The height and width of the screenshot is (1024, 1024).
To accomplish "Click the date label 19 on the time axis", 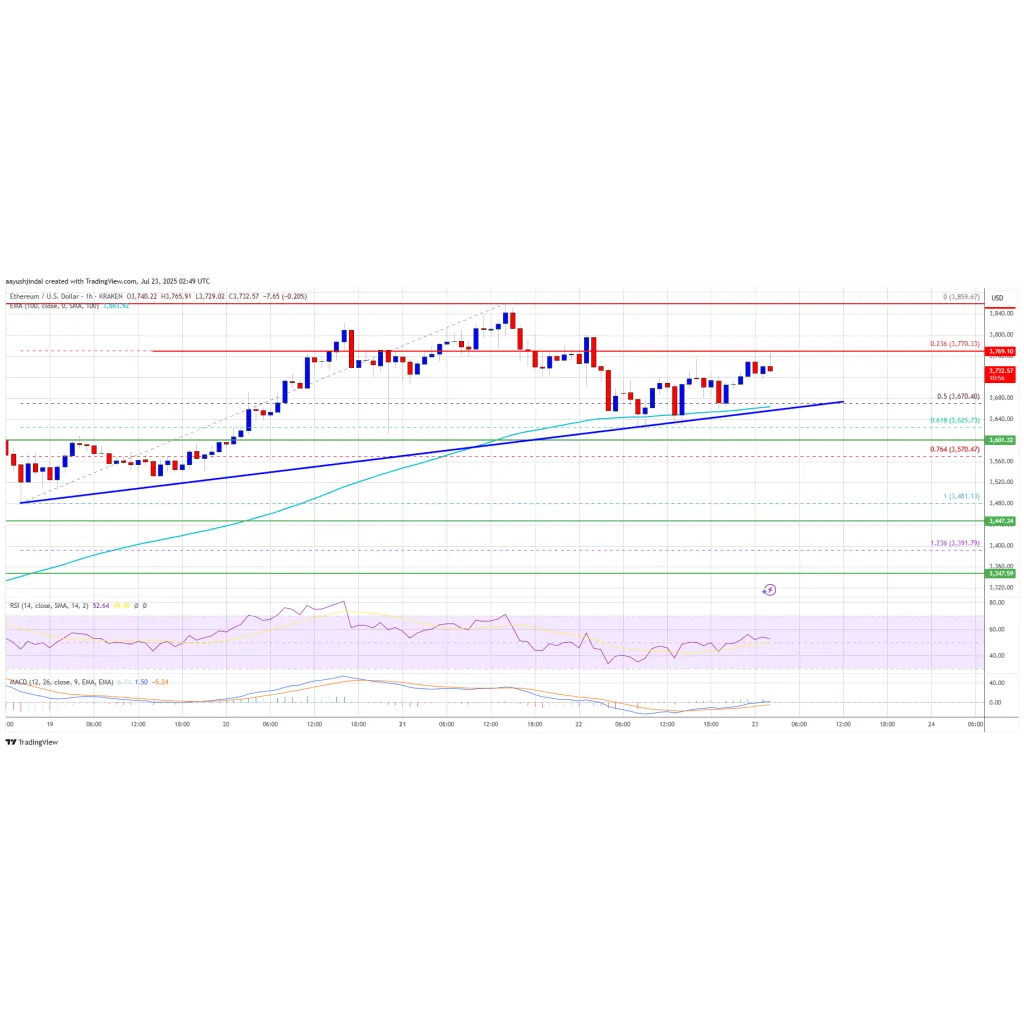I will click(x=50, y=724).
